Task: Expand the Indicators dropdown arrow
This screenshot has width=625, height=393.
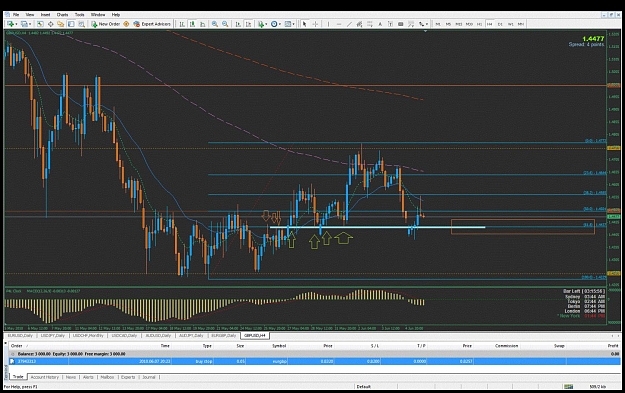Action: (266, 24)
